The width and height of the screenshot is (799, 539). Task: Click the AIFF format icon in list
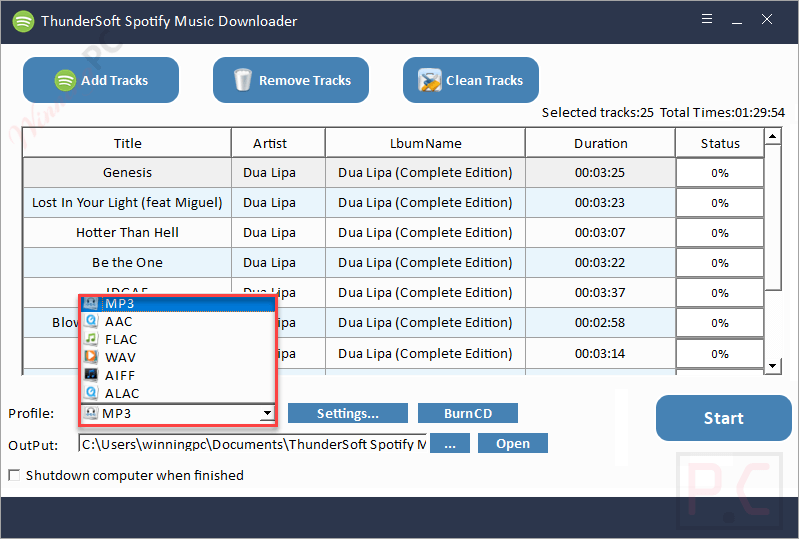coord(91,375)
